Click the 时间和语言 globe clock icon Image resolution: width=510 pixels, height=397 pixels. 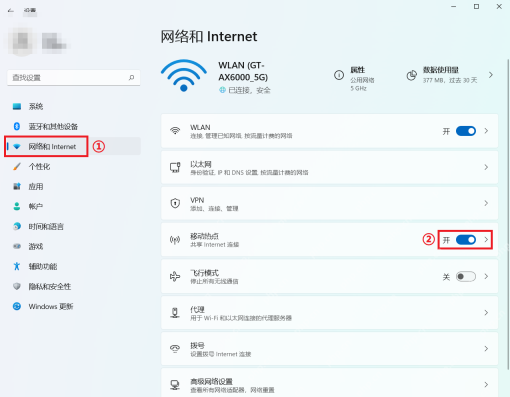17,226
